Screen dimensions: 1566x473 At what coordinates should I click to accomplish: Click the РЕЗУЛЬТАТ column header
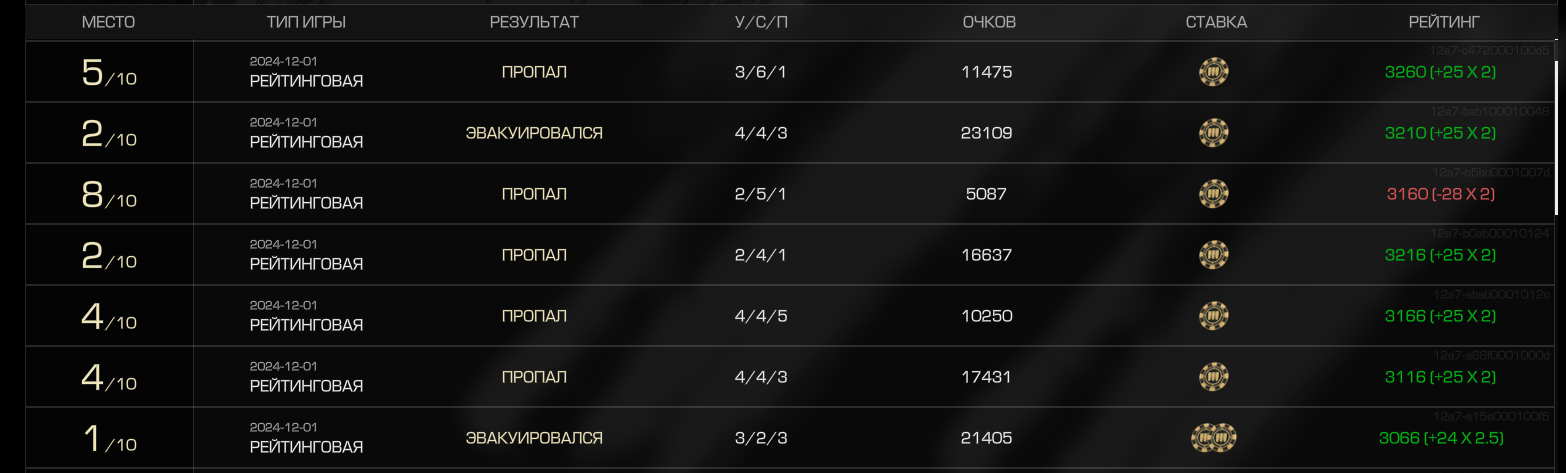pyautogui.click(x=534, y=22)
